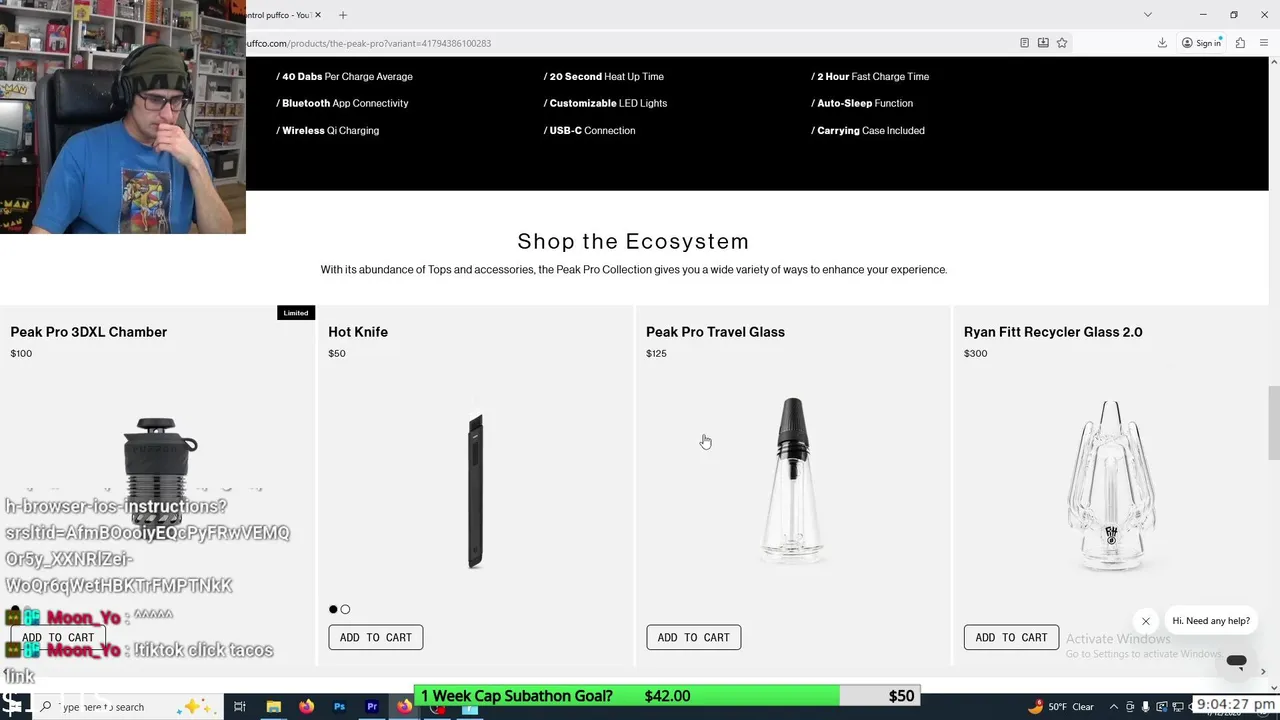This screenshot has width=1280, height=720.
Task: Open Firefox downloads panel
Action: (x=1162, y=43)
